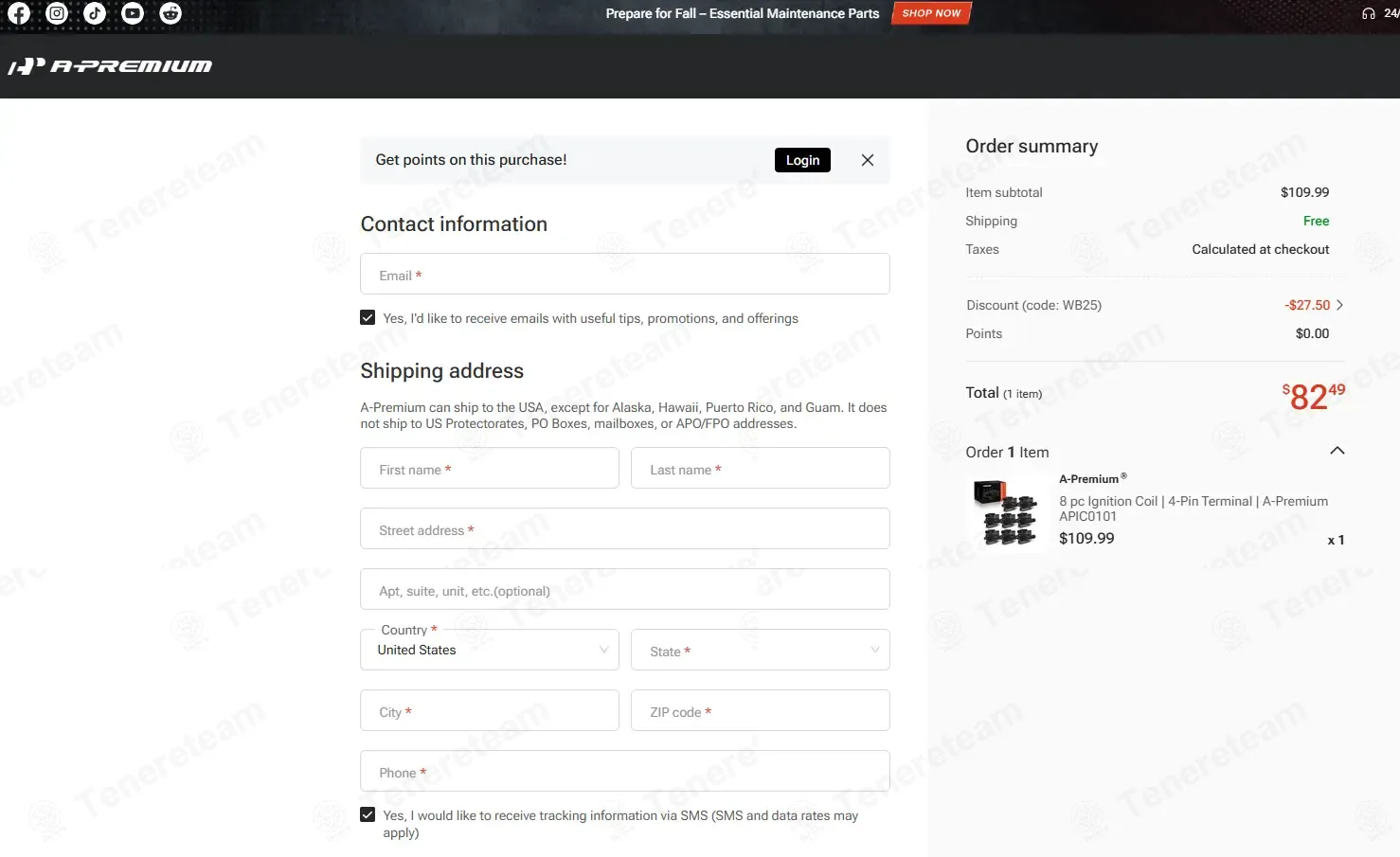
Task: Open the Instagram social icon
Action: coord(57,13)
